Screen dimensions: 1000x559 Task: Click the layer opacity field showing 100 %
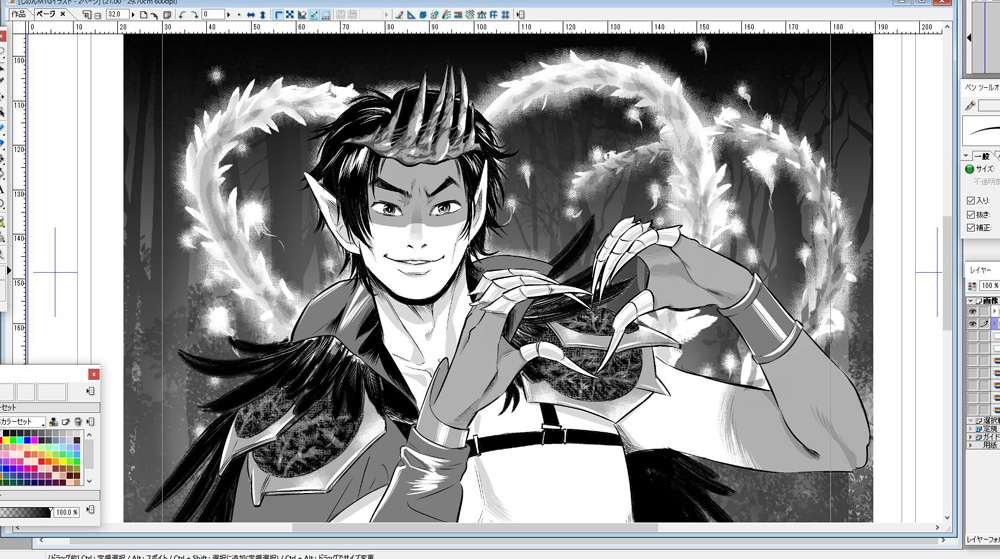coord(989,285)
